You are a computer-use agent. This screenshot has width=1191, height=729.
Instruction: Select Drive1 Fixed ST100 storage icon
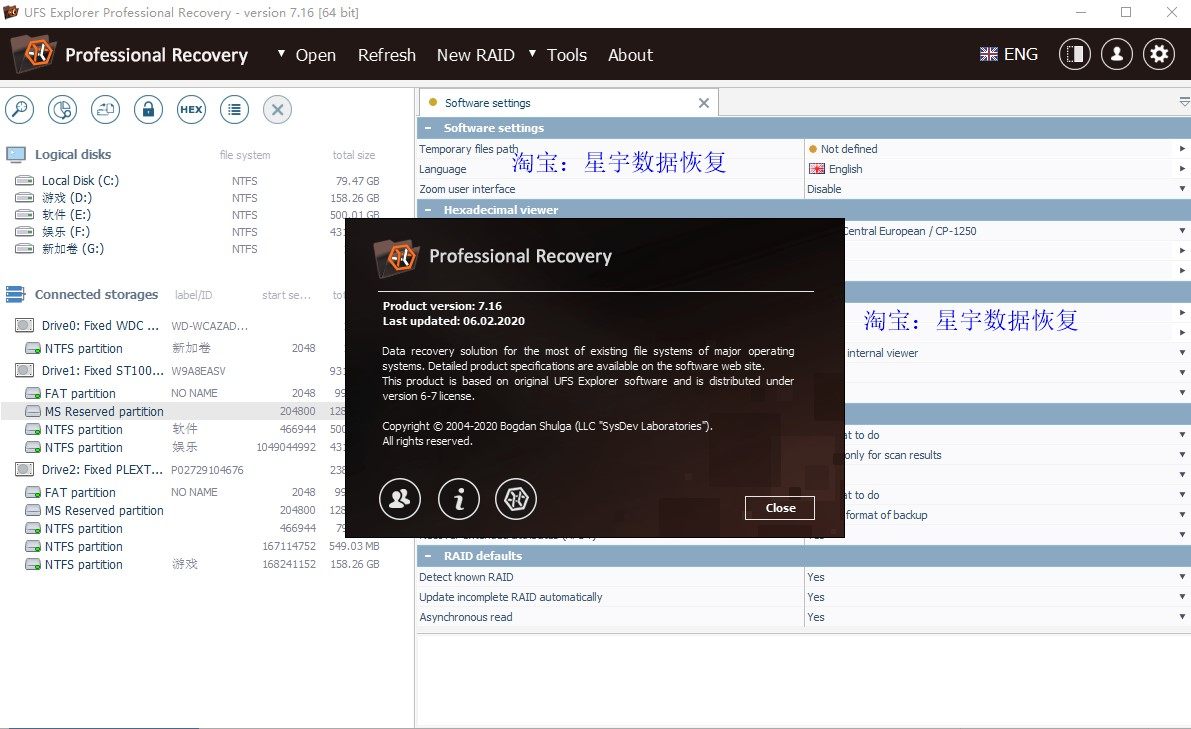[24, 371]
